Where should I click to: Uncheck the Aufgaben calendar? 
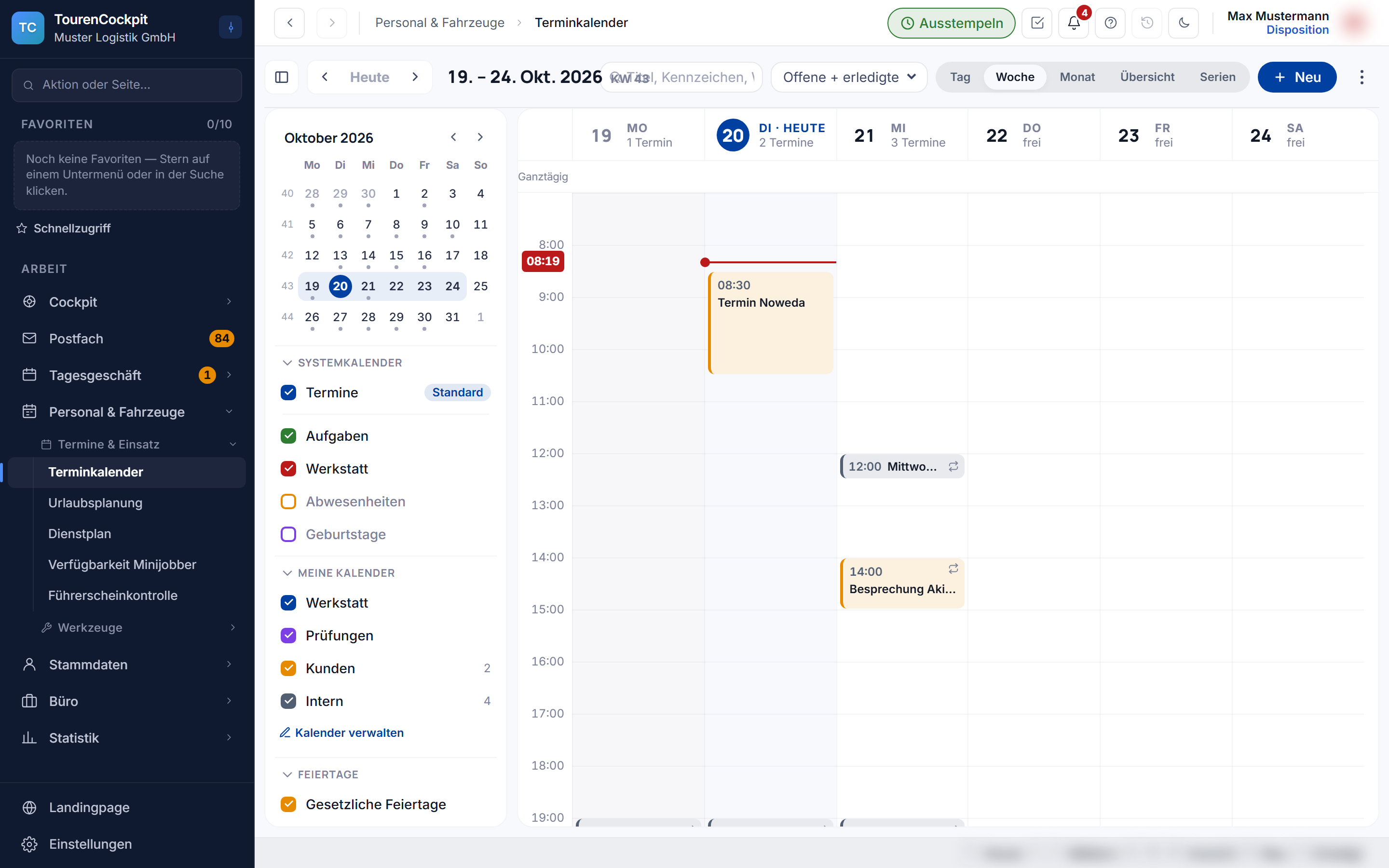289,436
